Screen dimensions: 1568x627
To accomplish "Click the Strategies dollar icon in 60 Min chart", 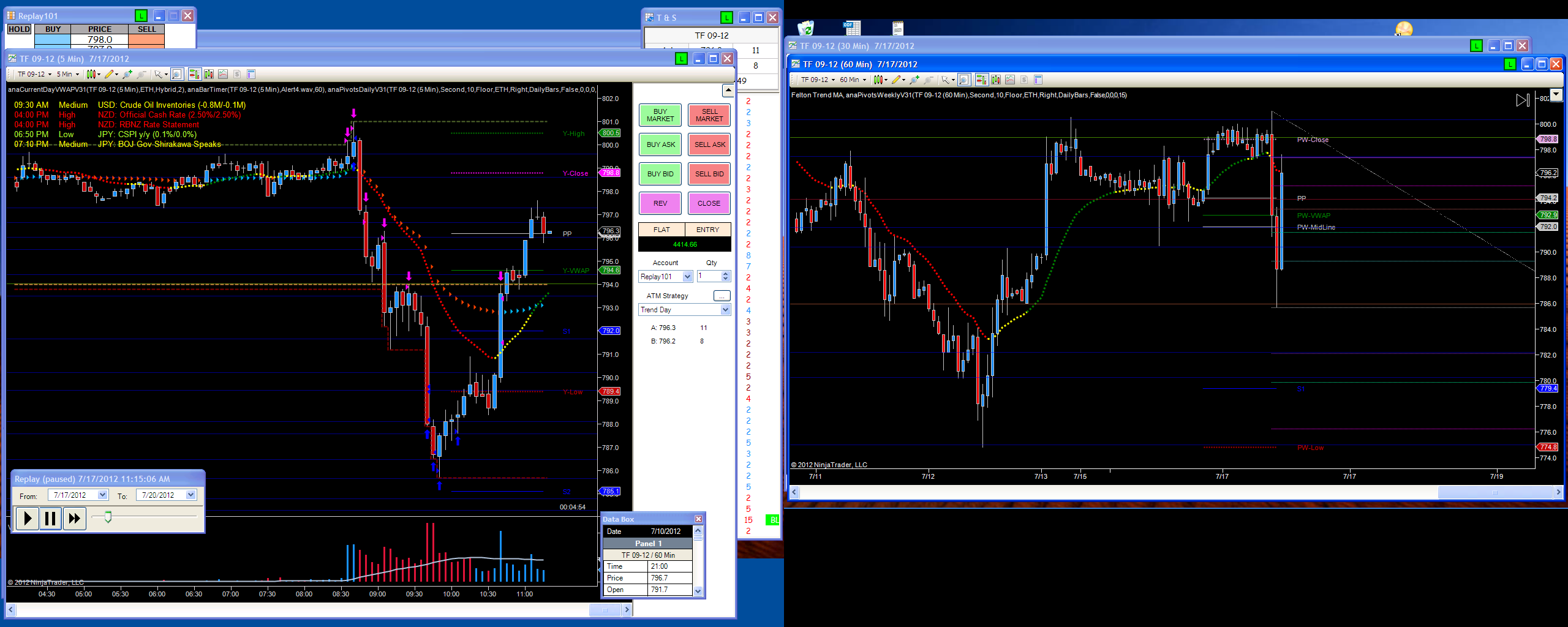I will [1024, 80].
